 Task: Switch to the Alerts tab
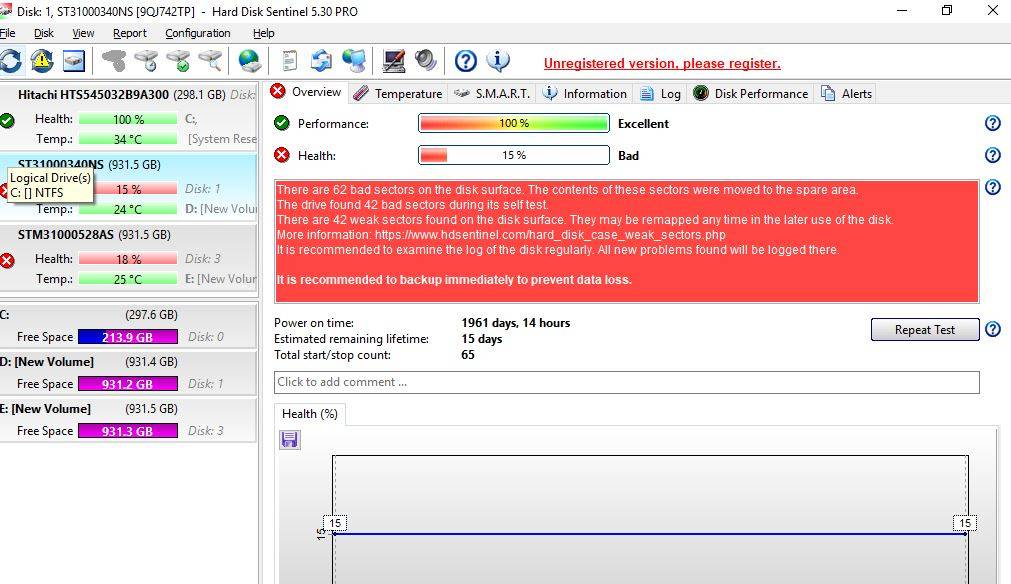coord(847,93)
